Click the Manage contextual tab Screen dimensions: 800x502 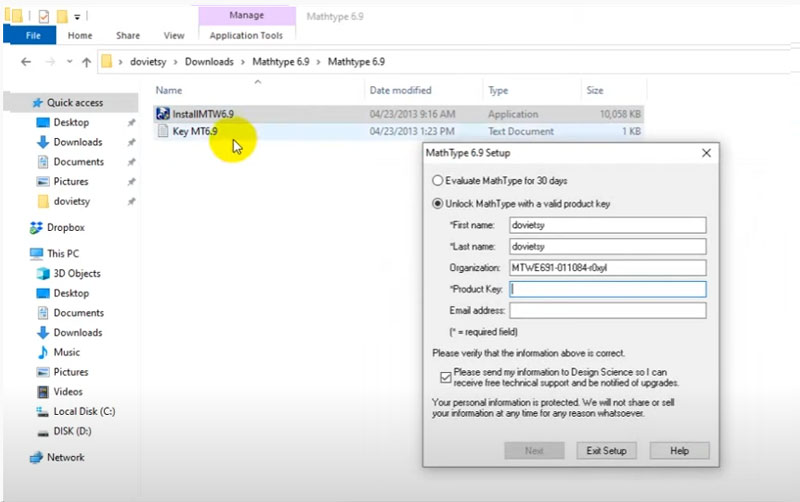point(246,15)
